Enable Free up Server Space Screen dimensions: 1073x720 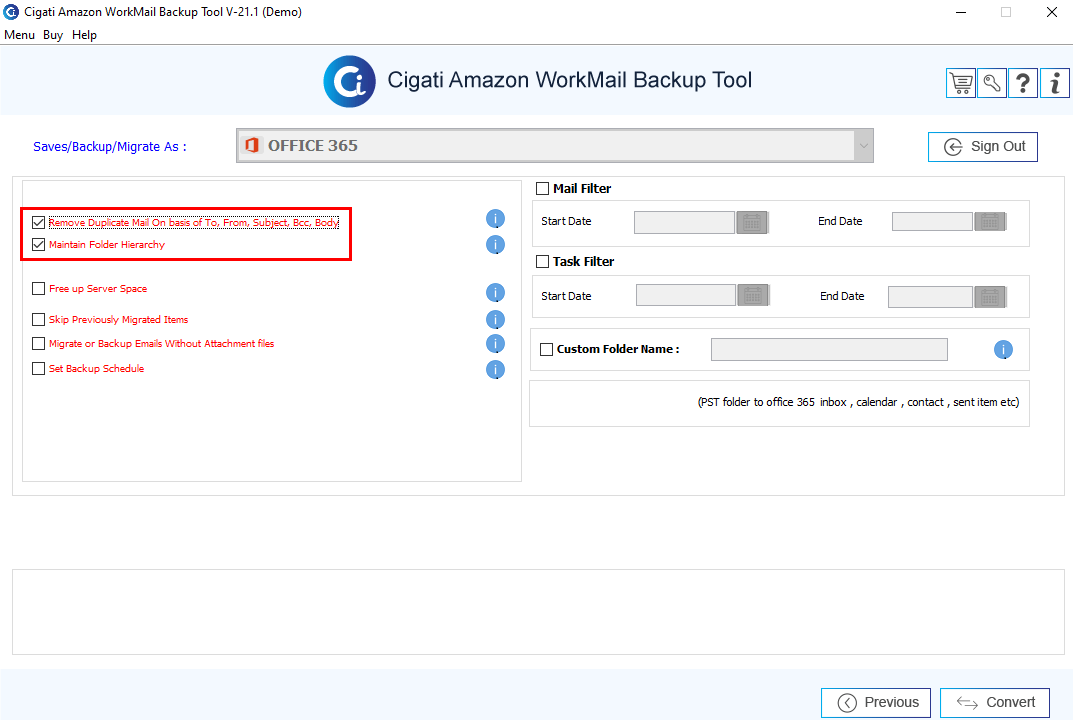pos(38,289)
